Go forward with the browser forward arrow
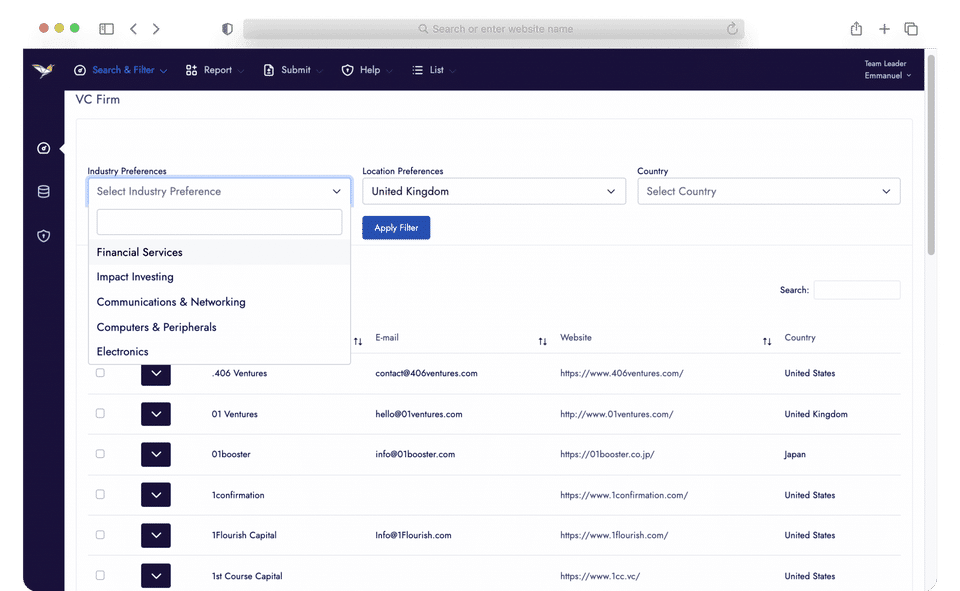 click(156, 29)
